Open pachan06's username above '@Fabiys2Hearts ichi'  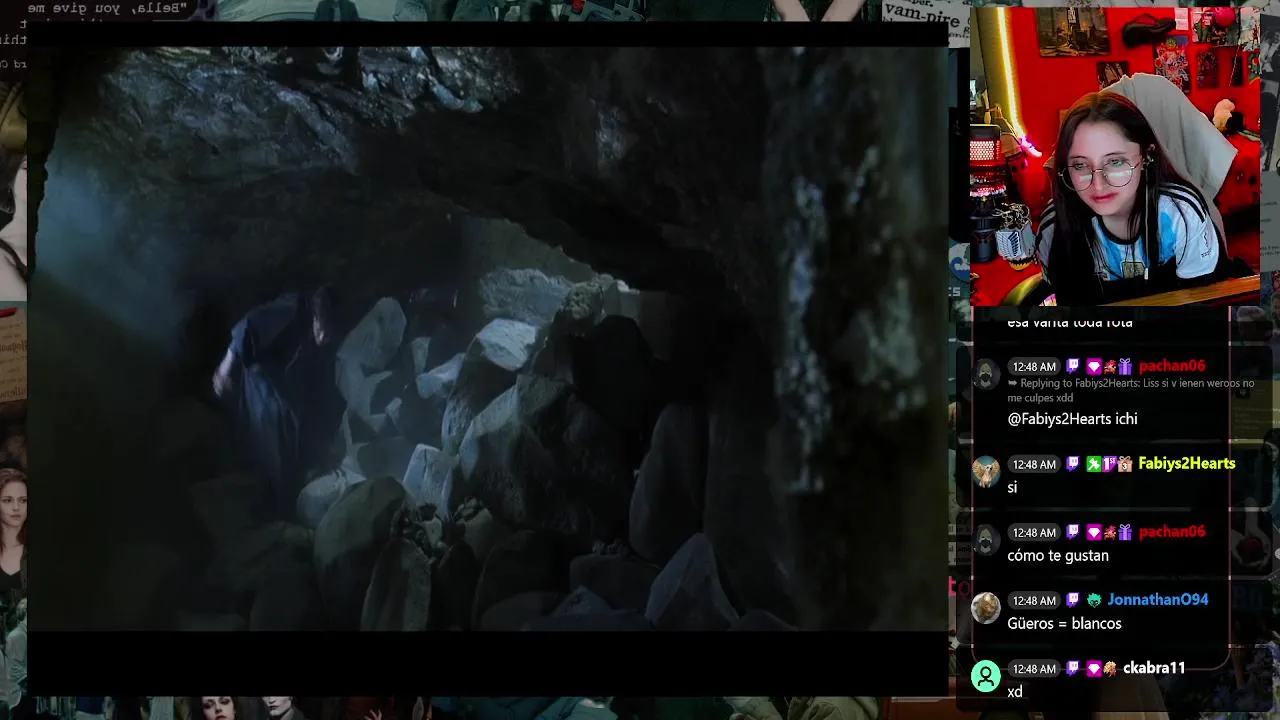click(1172, 366)
